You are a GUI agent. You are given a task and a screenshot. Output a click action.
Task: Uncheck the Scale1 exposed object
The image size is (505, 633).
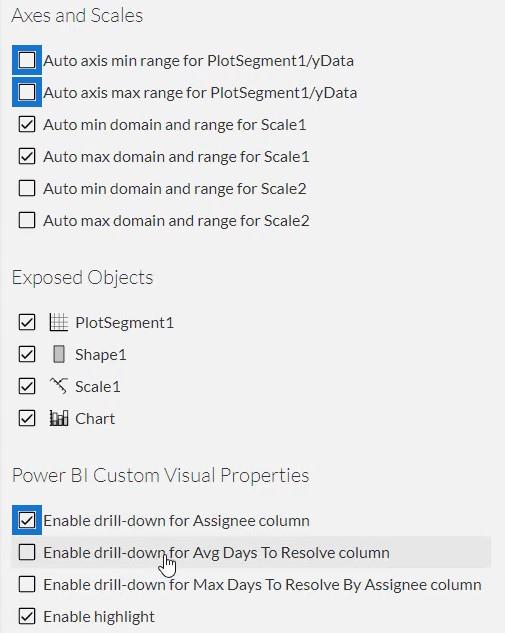point(27,386)
